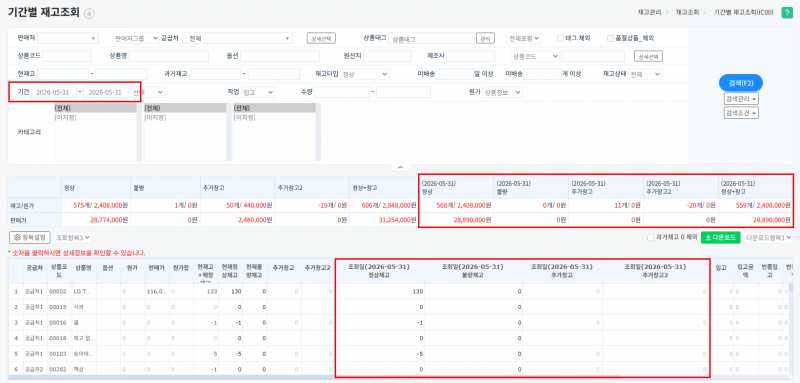Collapse the search panel with the up chevron
Image resolution: width=800 pixels, height=383 pixels.
click(400, 167)
